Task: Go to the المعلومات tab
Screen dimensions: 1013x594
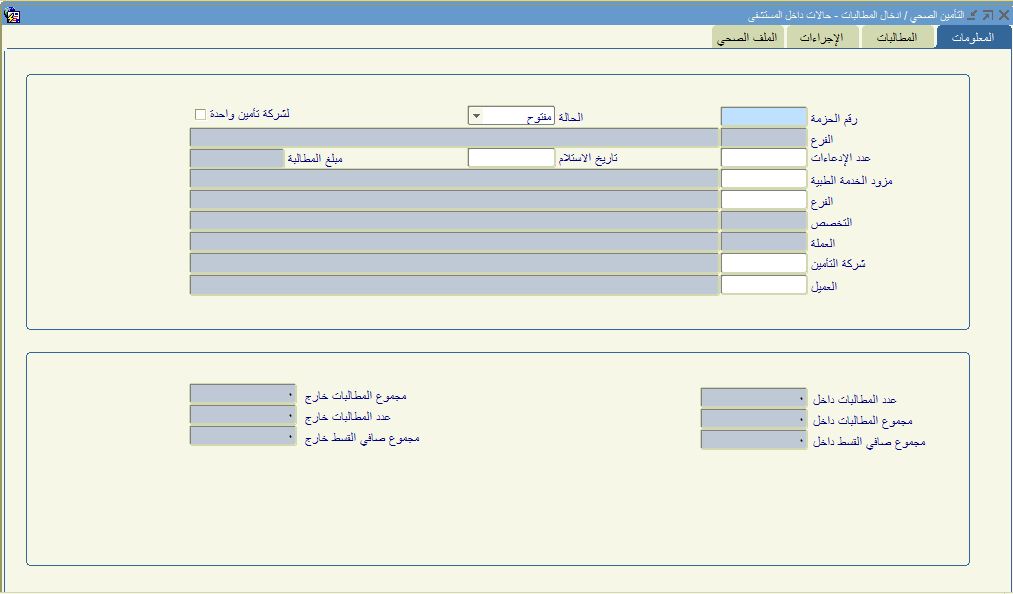Action: click(973, 38)
